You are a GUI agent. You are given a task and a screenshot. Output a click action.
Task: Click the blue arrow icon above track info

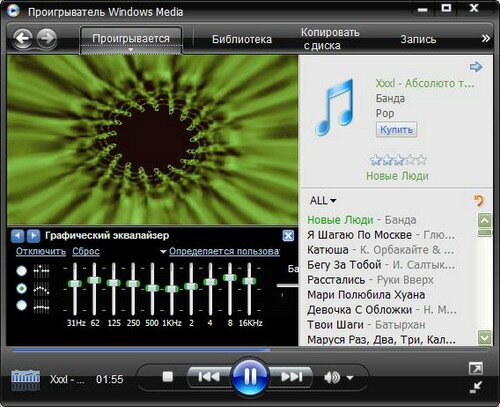tap(476, 67)
